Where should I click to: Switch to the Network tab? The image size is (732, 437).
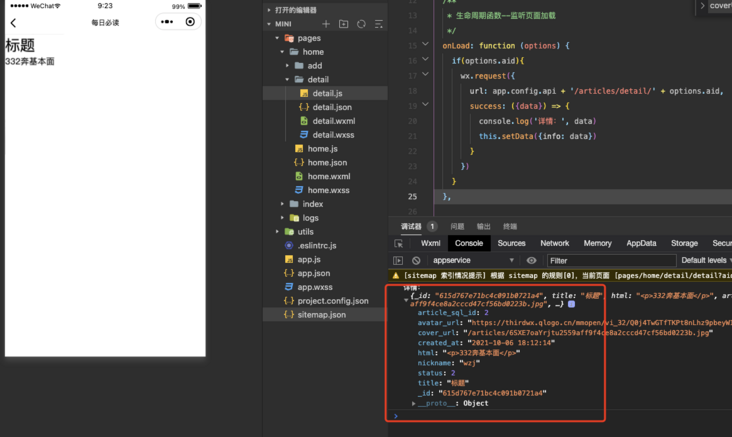point(554,243)
